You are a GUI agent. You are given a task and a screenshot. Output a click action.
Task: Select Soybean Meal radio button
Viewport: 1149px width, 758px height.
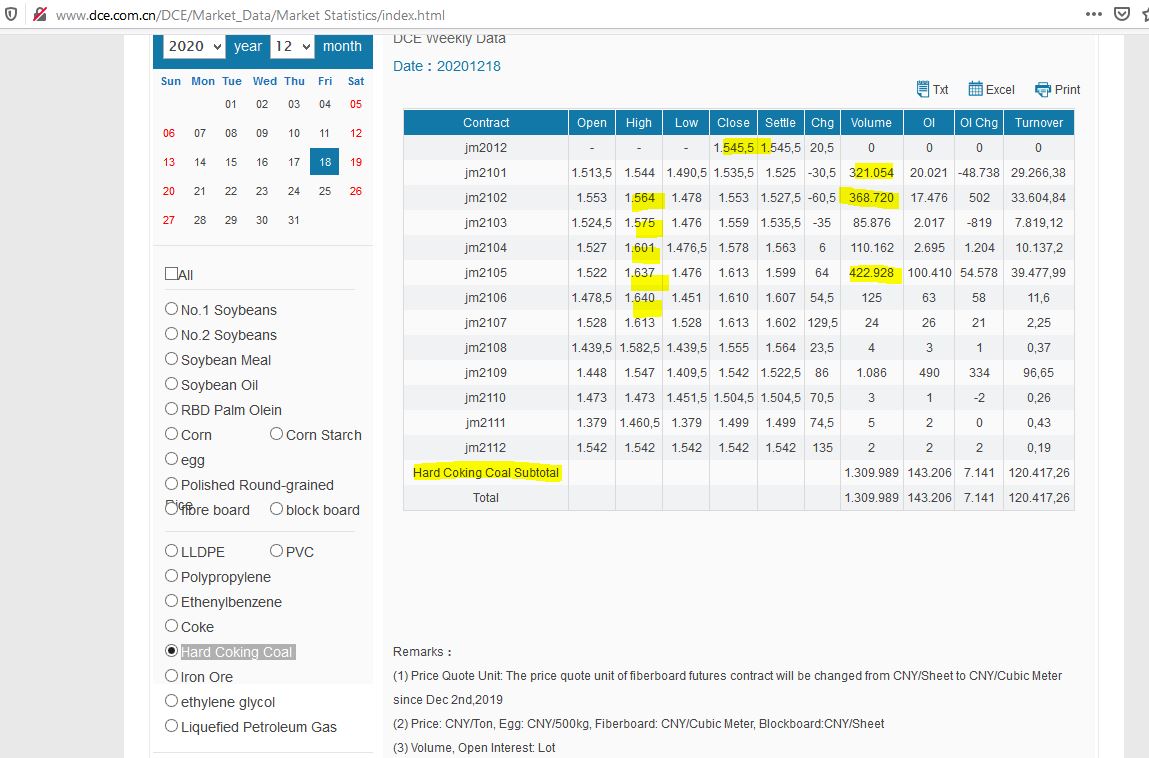tap(171, 358)
